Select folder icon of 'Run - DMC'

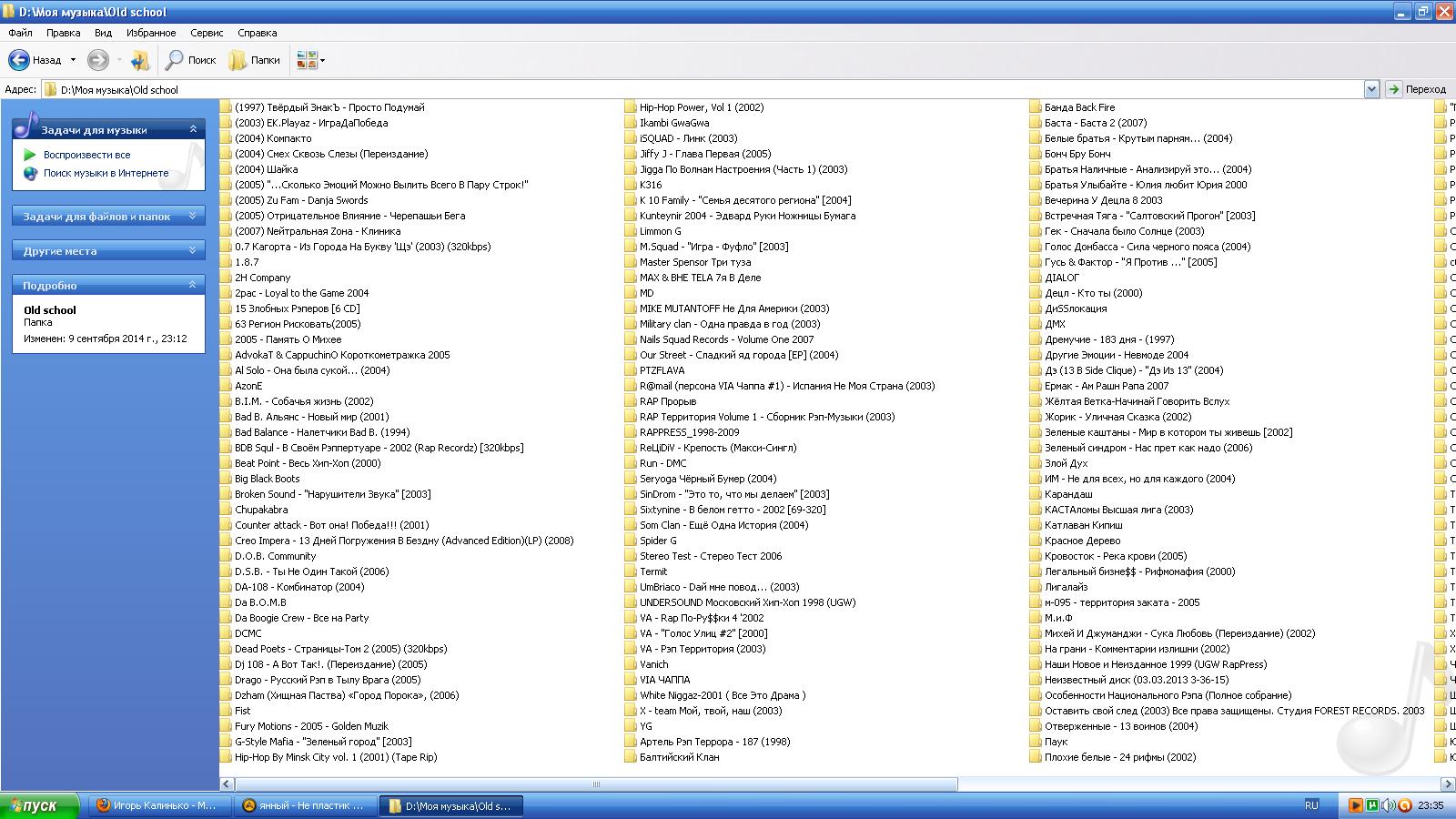coord(631,463)
